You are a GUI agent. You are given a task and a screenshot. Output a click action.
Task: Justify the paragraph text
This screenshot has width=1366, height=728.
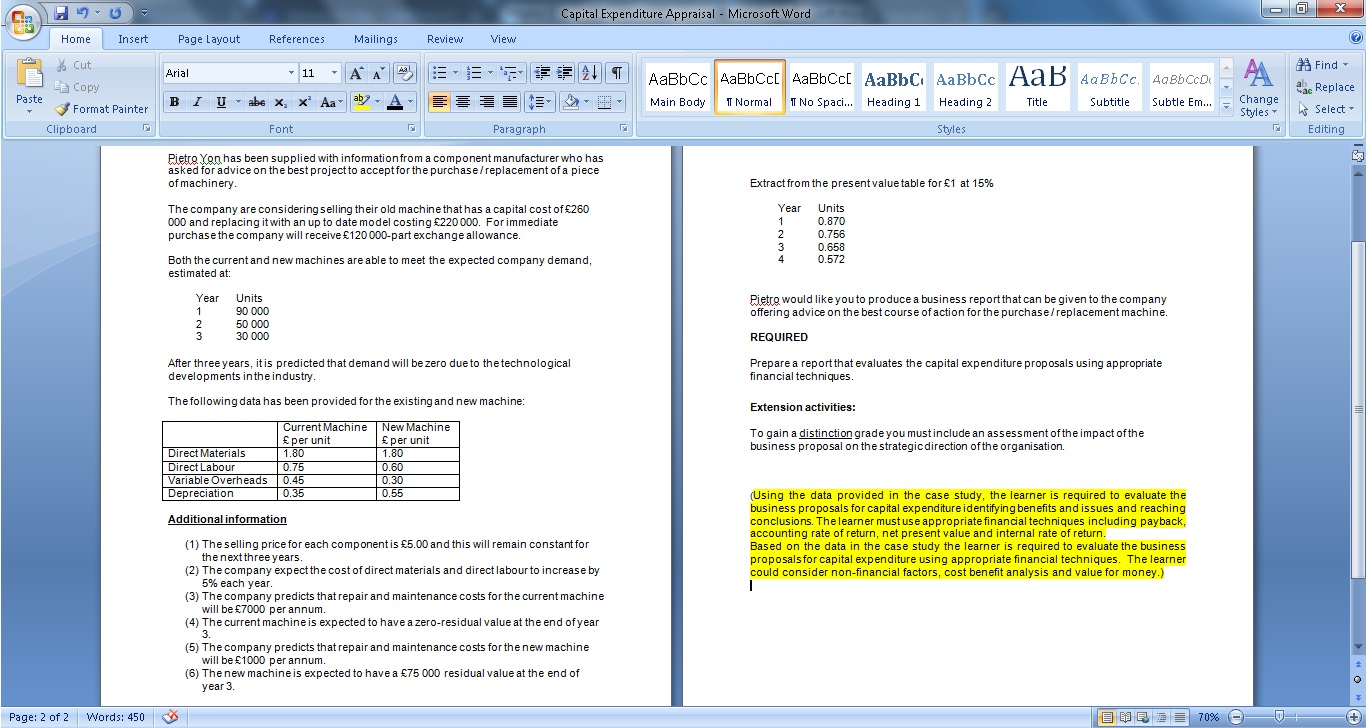point(509,102)
